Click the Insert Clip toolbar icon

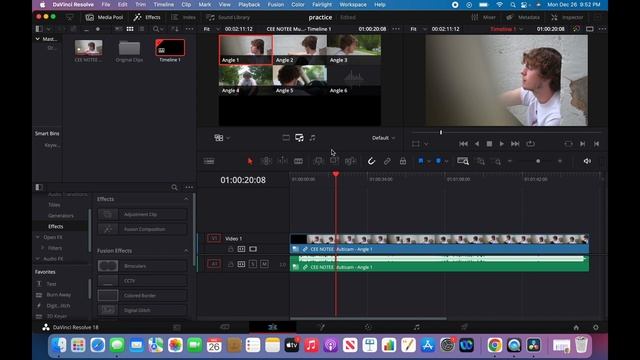pos(318,161)
